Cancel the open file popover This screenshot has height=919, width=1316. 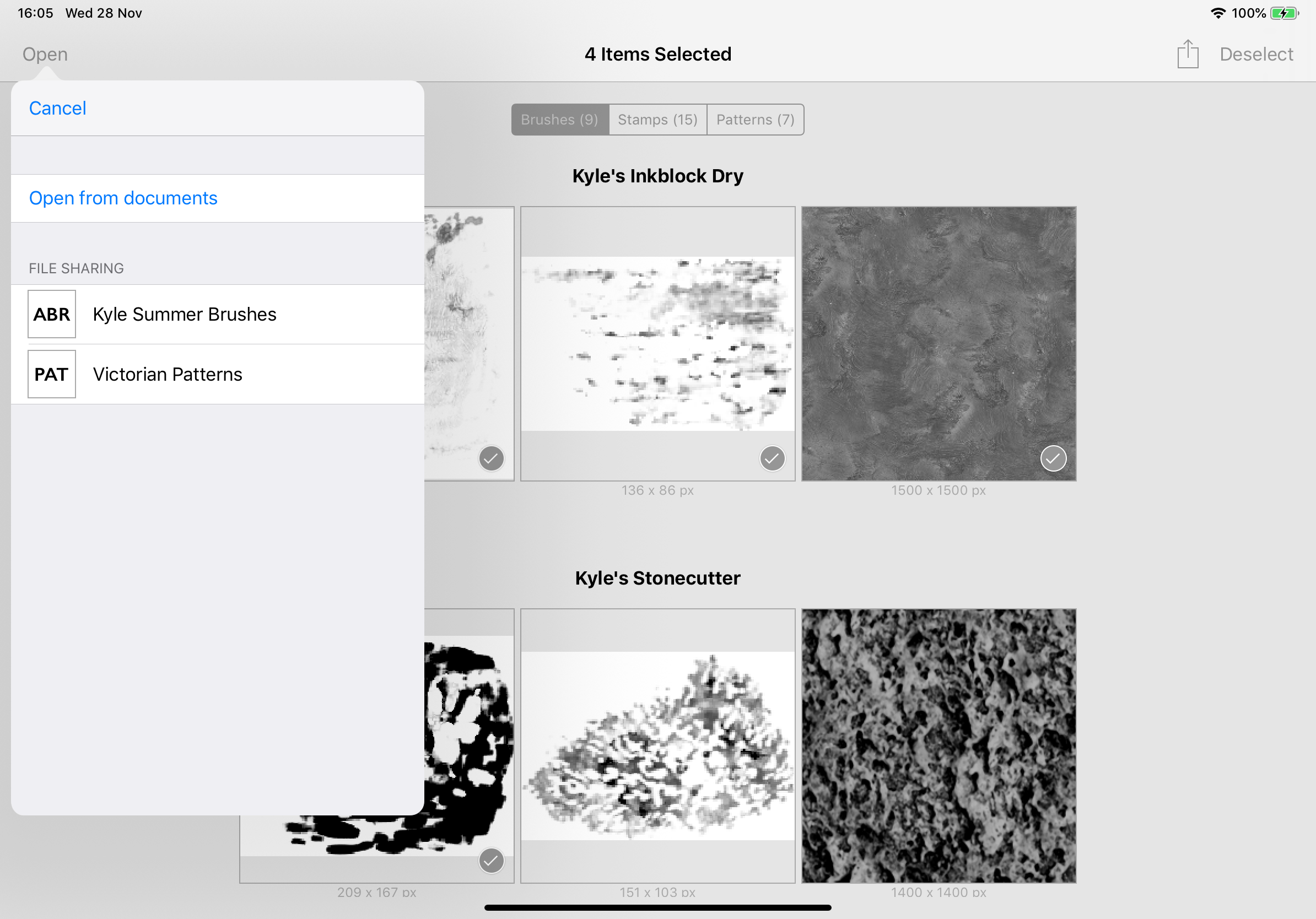pos(57,109)
